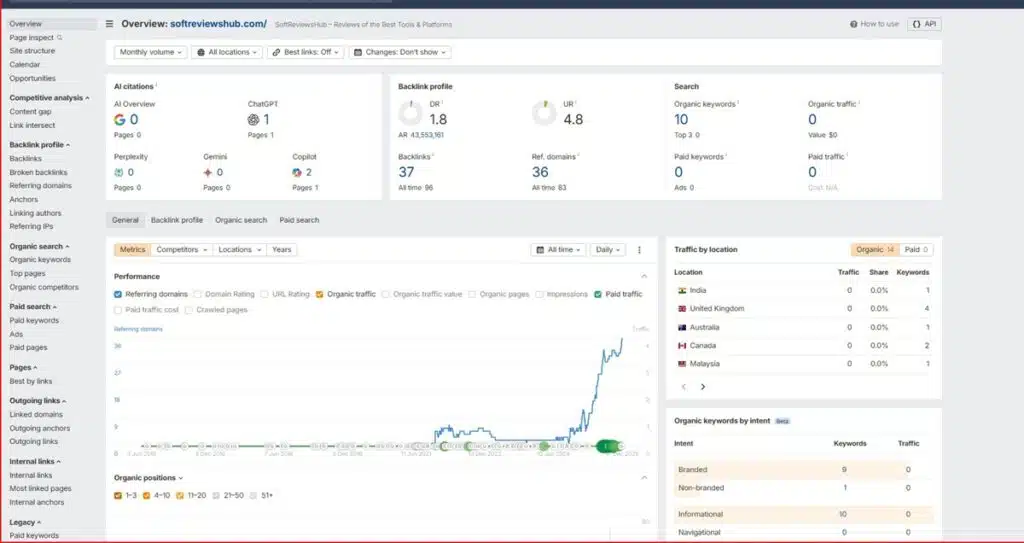Switch traffic by location to Paid
This screenshot has height=543, width=1024.
pos(916,250)
